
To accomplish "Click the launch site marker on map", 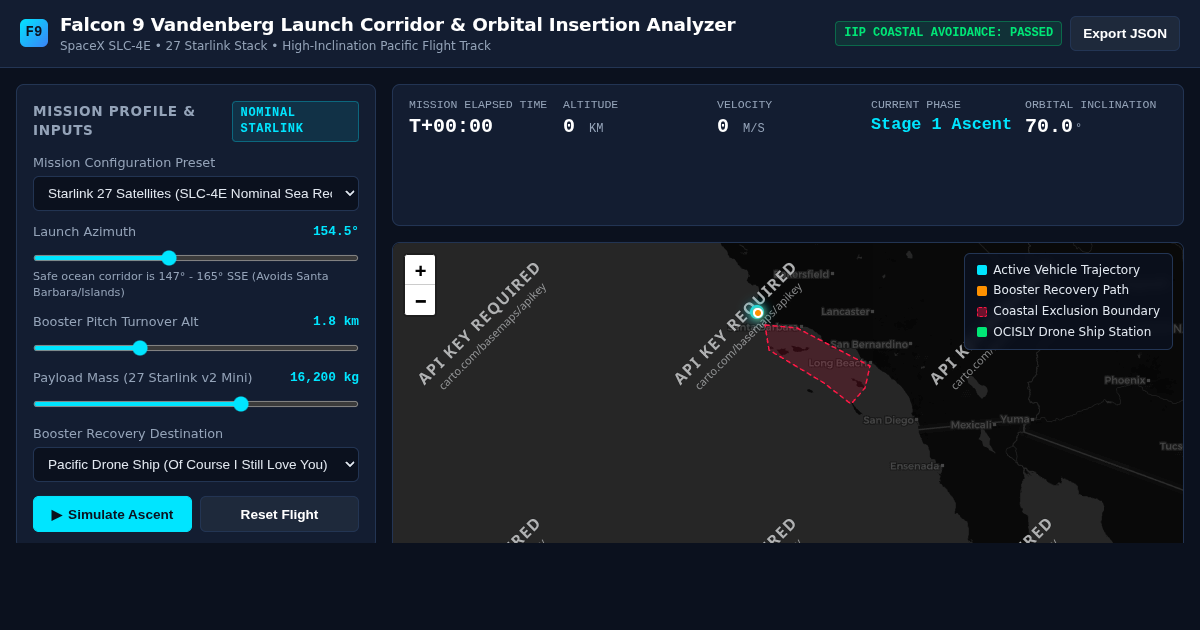I will point(758,313).
